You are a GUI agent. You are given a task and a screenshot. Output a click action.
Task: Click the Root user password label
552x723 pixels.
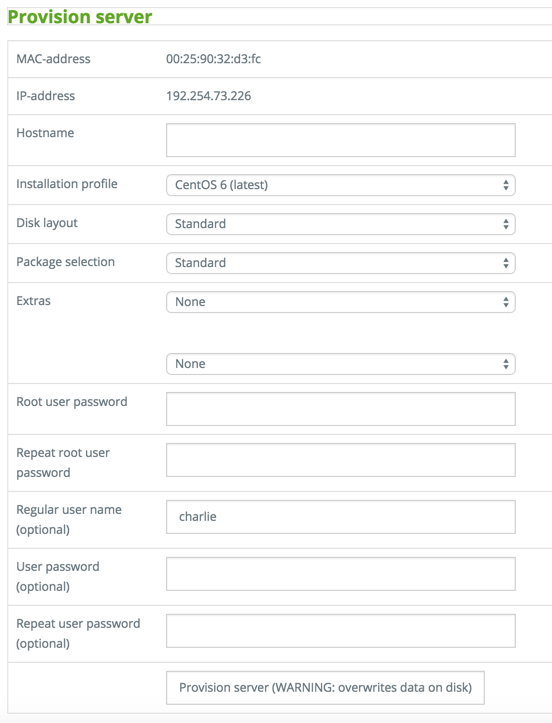71,402
